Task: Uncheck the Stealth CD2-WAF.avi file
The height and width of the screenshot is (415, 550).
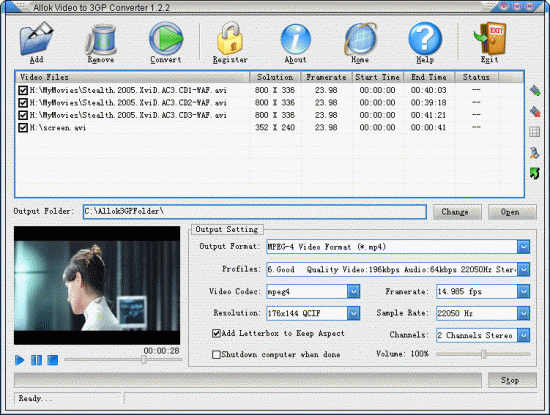Action: point(23,103)
